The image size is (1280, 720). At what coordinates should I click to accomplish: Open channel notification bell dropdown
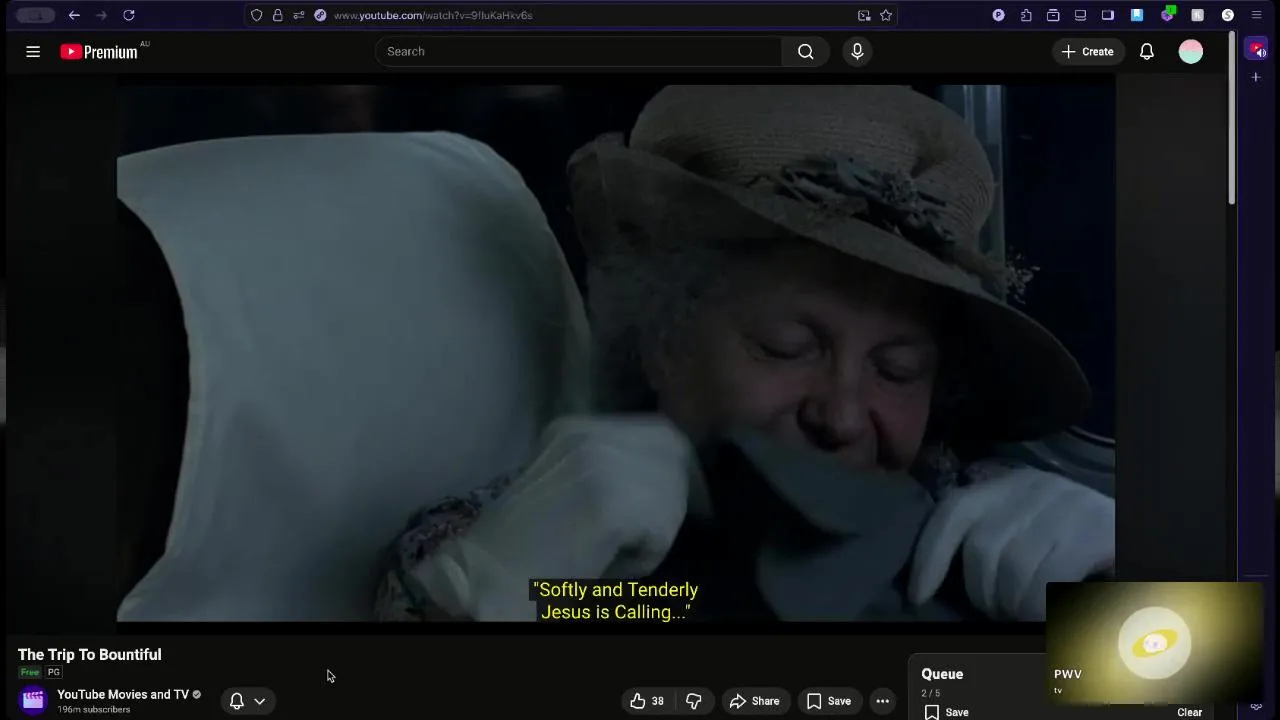coord(247,701)
